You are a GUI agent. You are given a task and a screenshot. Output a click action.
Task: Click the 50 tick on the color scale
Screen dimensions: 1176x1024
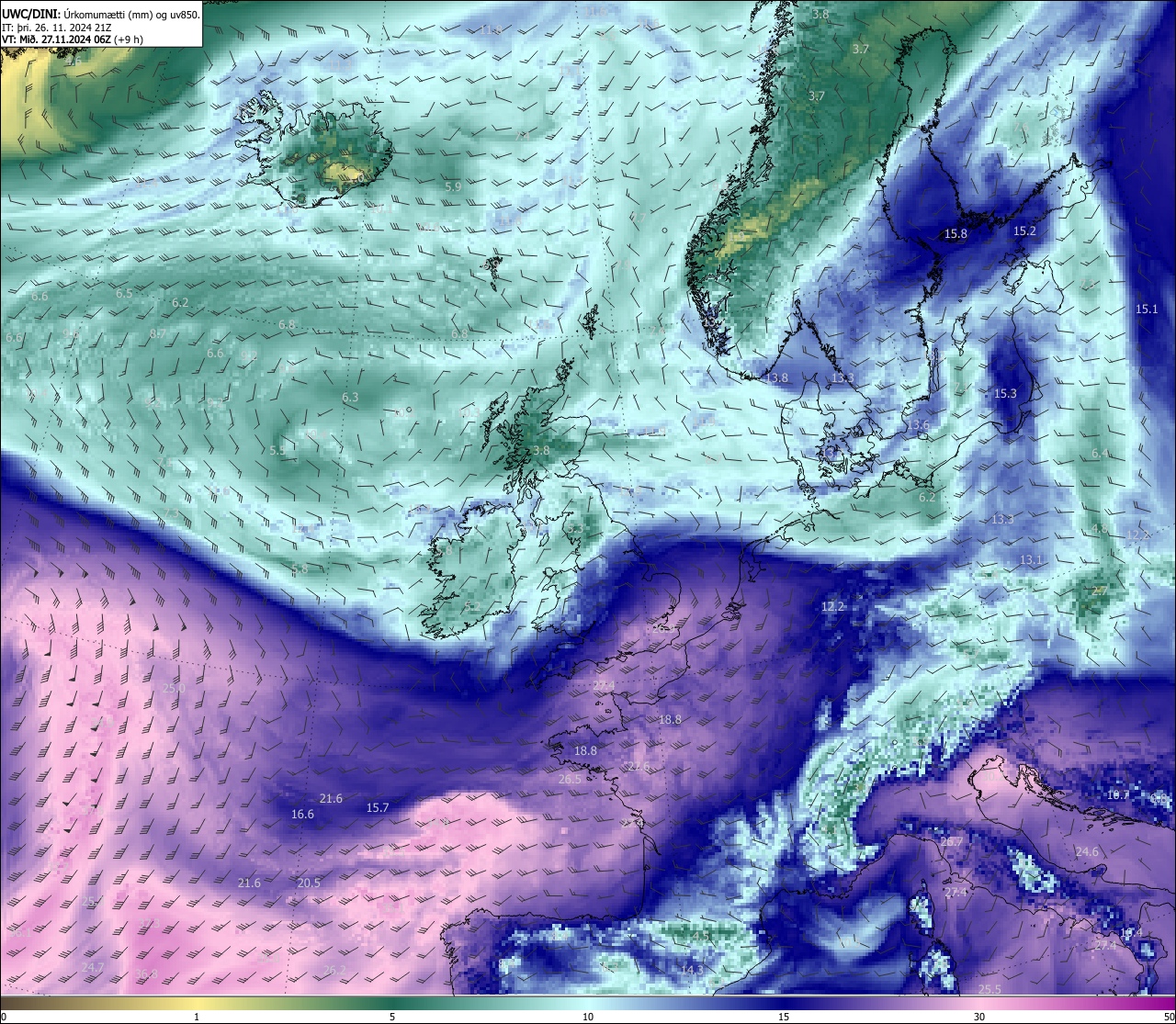1169,1017
